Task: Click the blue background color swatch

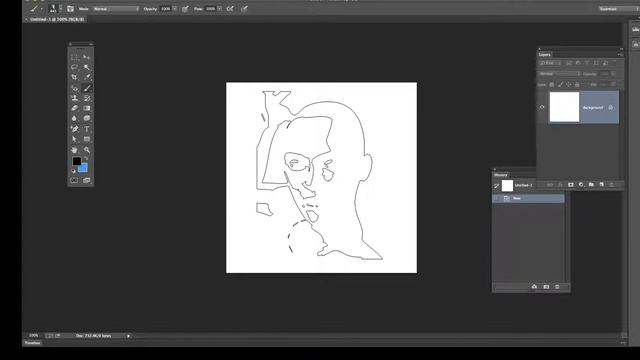Action: [x=84, y=169]
